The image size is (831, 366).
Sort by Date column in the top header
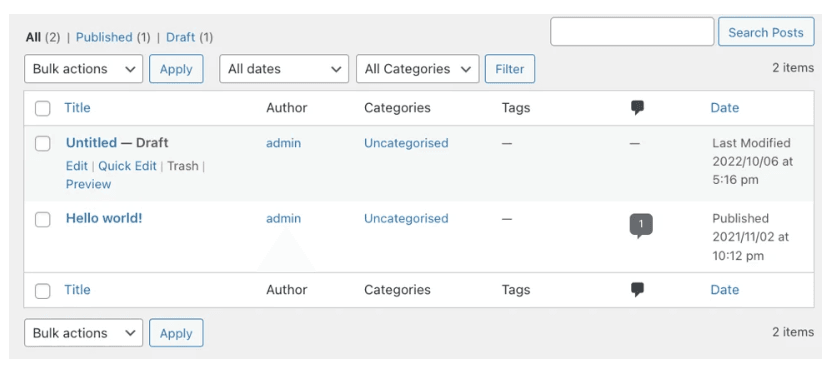pos(724,108)
